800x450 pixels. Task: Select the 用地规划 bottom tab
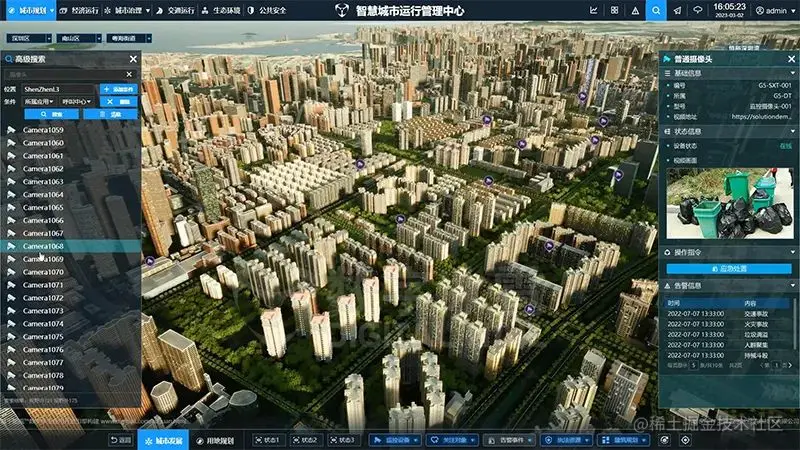coord(215,440)
